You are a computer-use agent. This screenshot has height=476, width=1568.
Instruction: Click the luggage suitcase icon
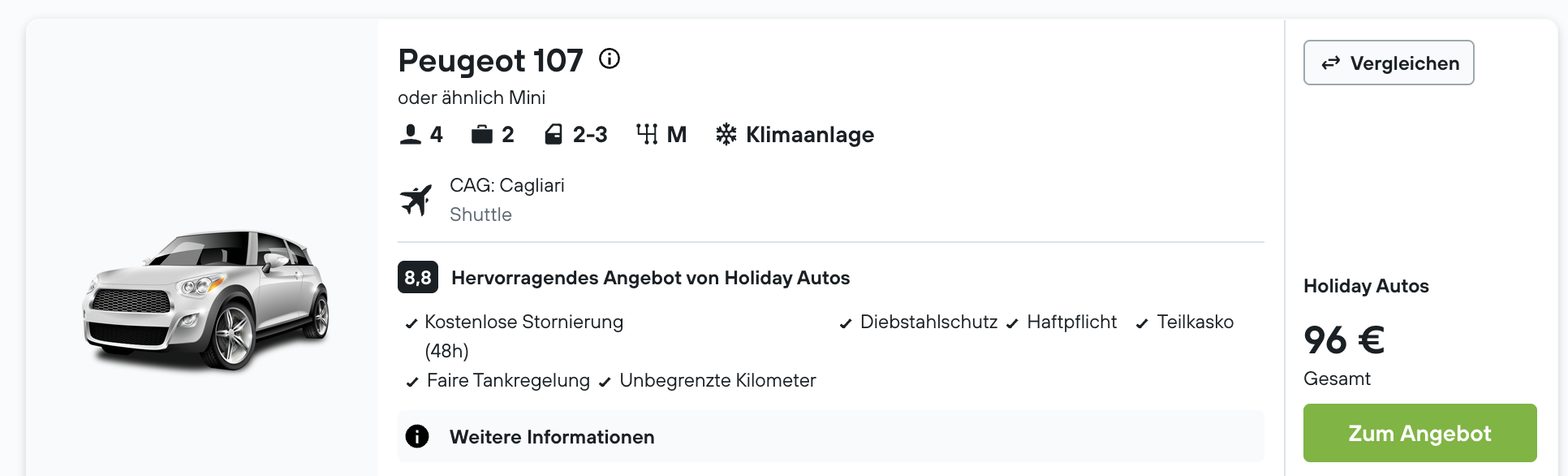(x=482, y=134)
